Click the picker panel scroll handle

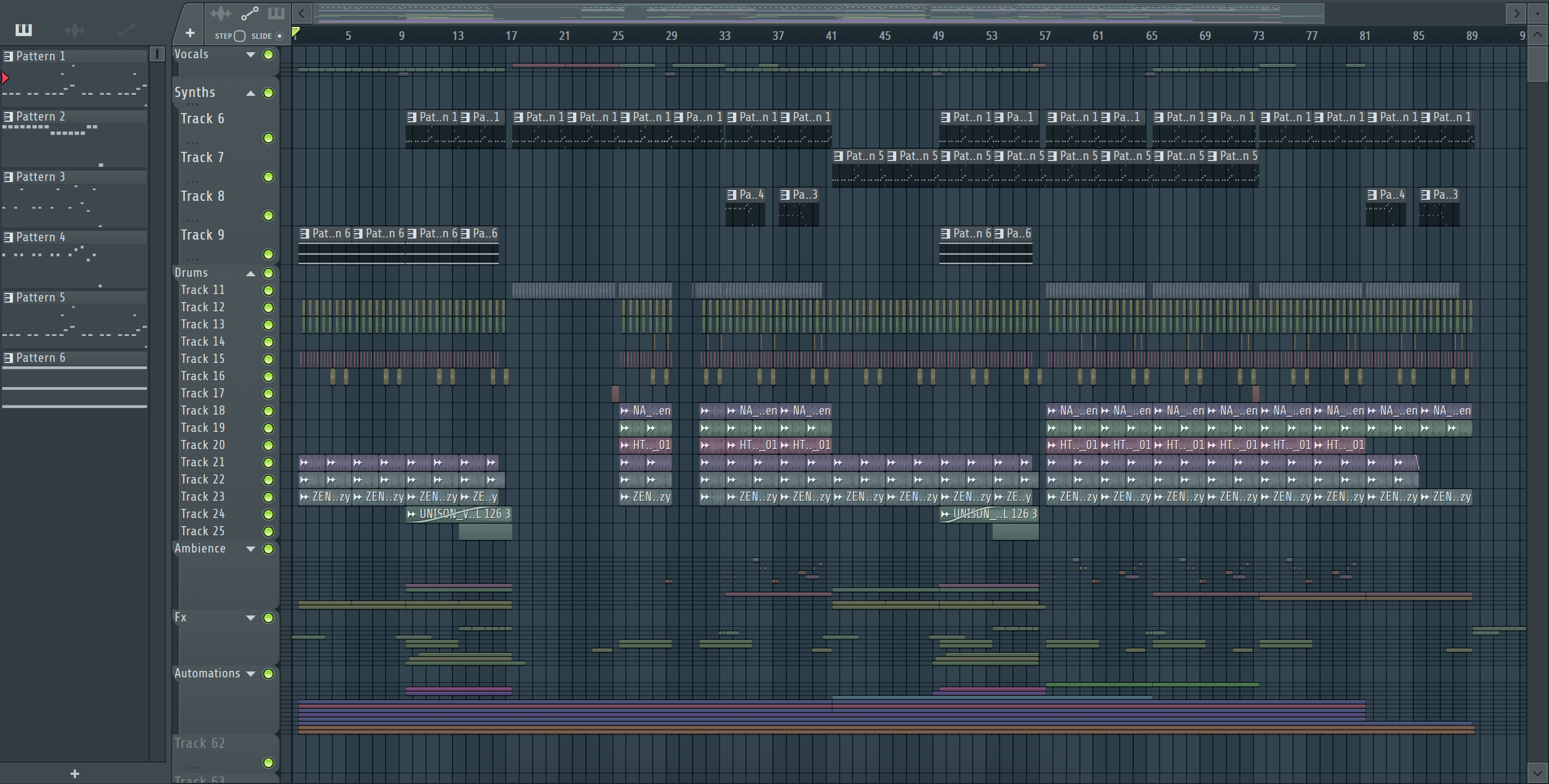(x=157, y=54)
